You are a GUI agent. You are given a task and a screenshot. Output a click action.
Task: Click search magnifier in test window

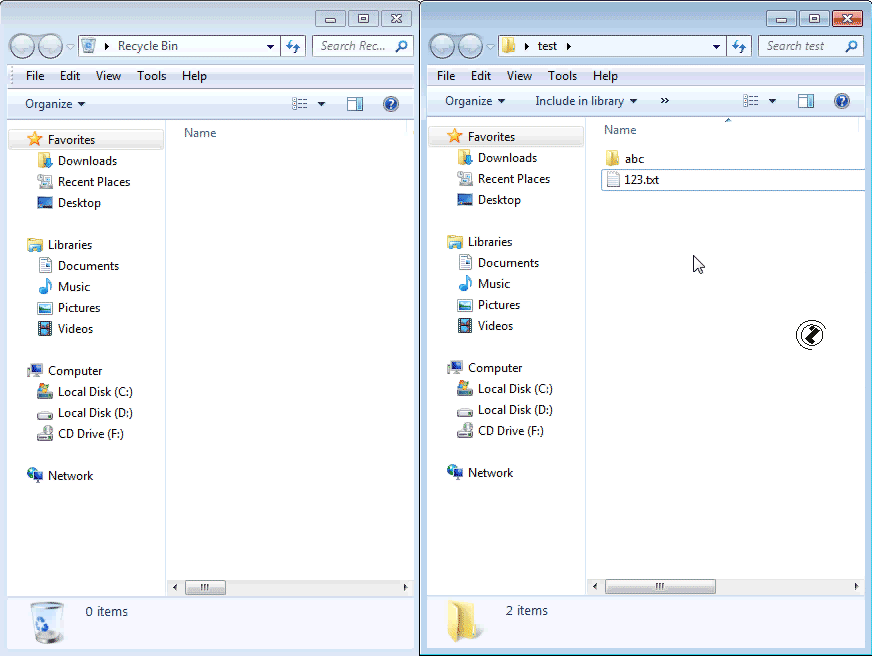[851, 46]
